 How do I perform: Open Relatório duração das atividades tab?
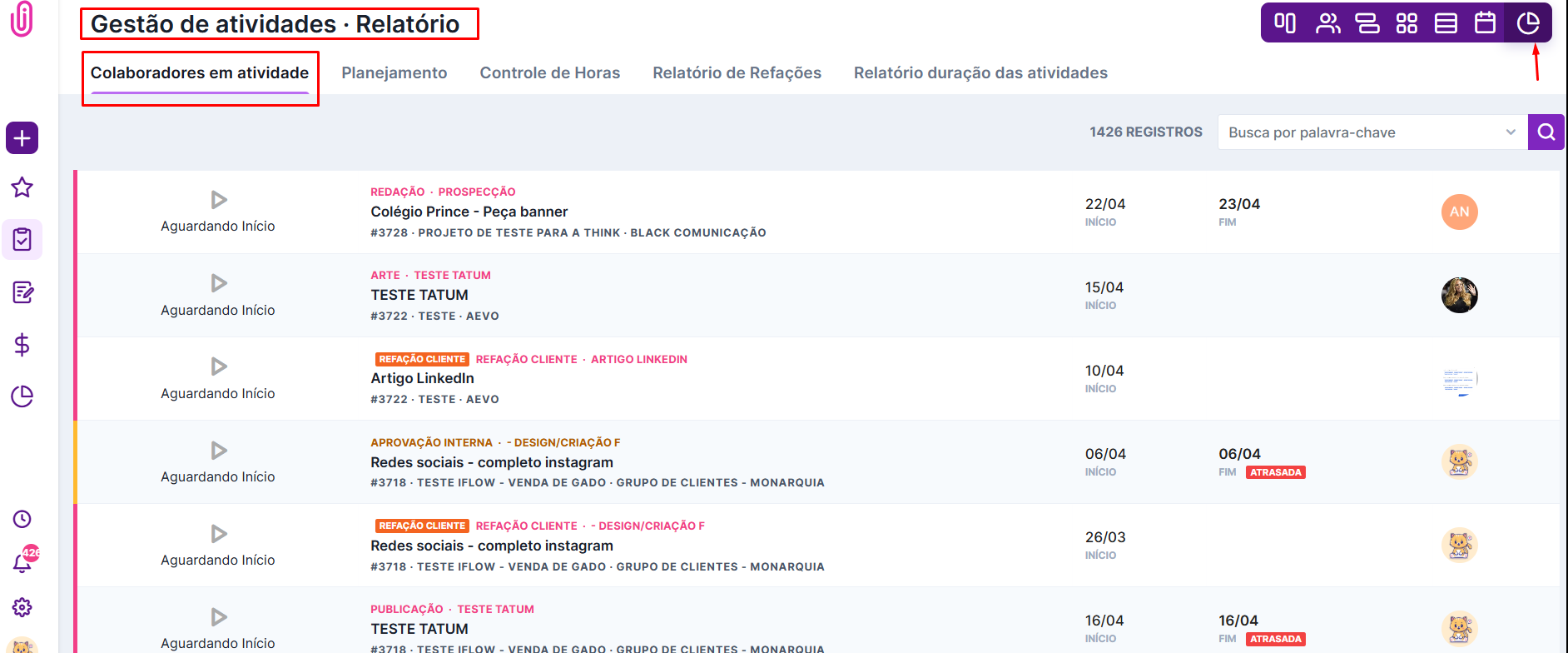click(x=980, y=73)
